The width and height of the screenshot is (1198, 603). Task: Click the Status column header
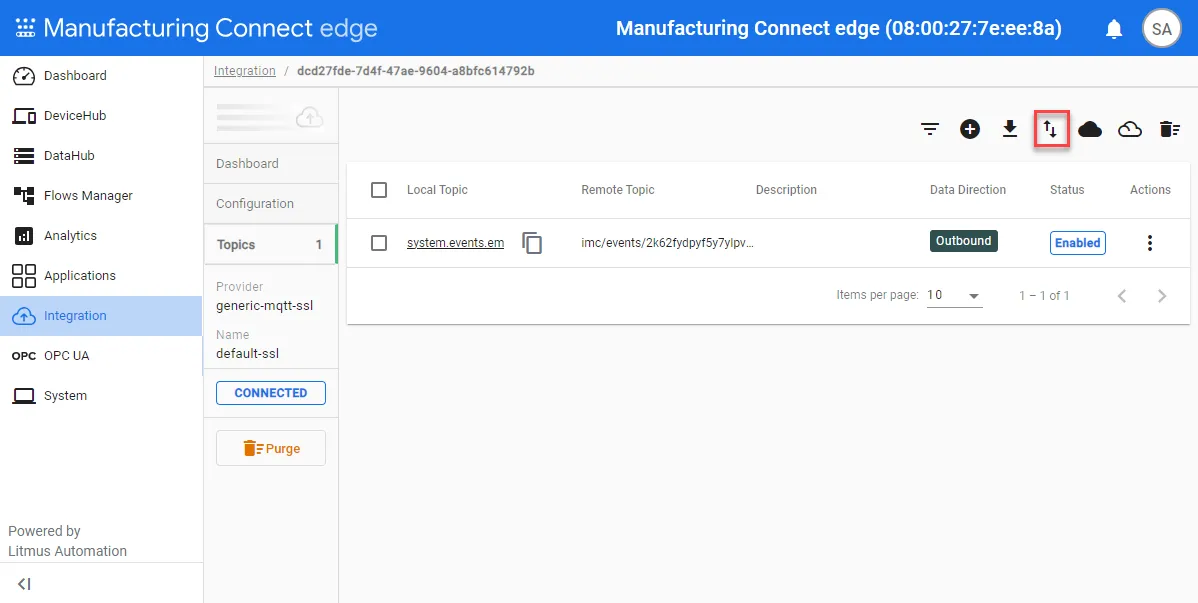(x=1067, y=190)
